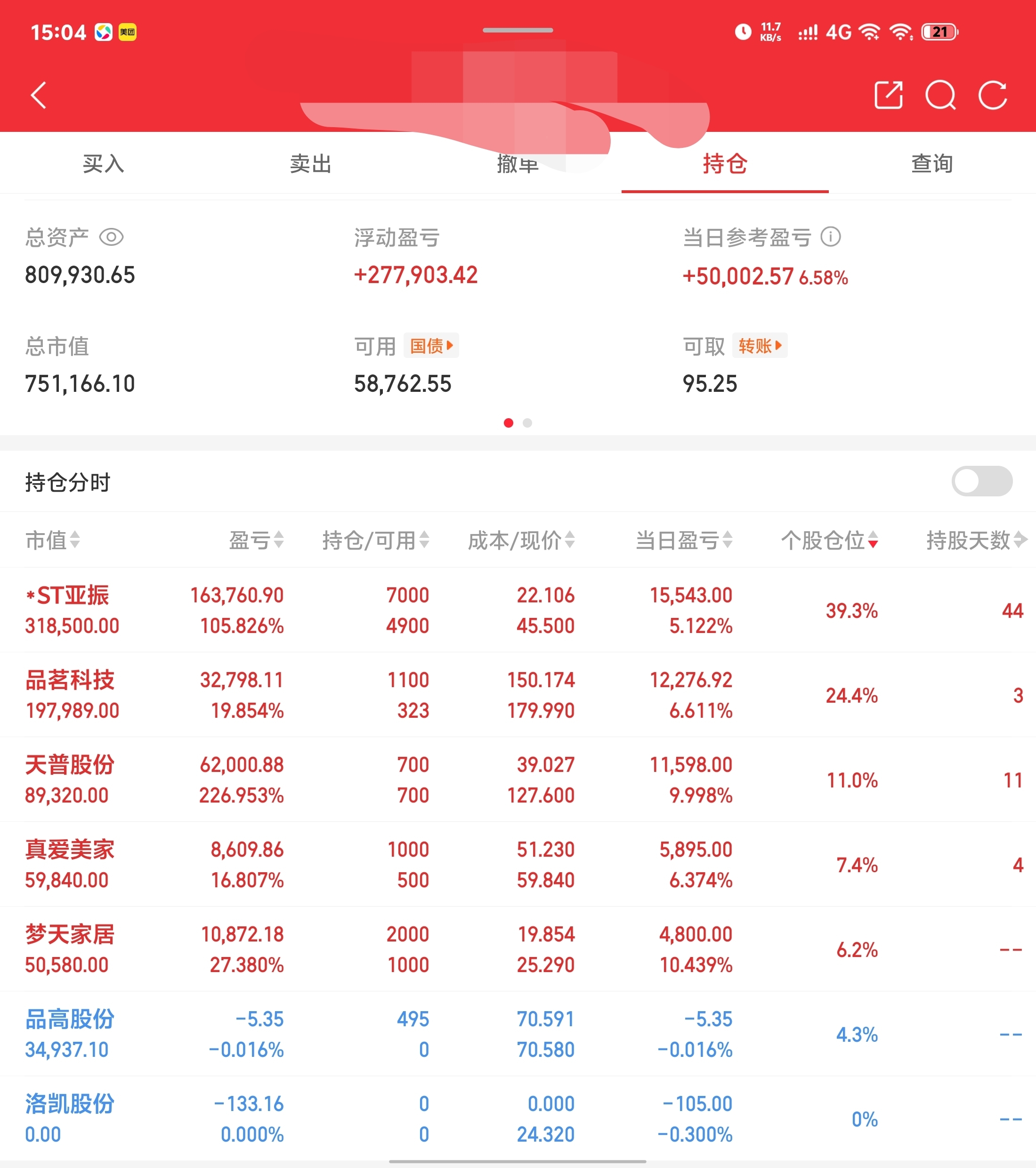
Task: Tap the top drag handle bar
Action: tap(518, 30)
